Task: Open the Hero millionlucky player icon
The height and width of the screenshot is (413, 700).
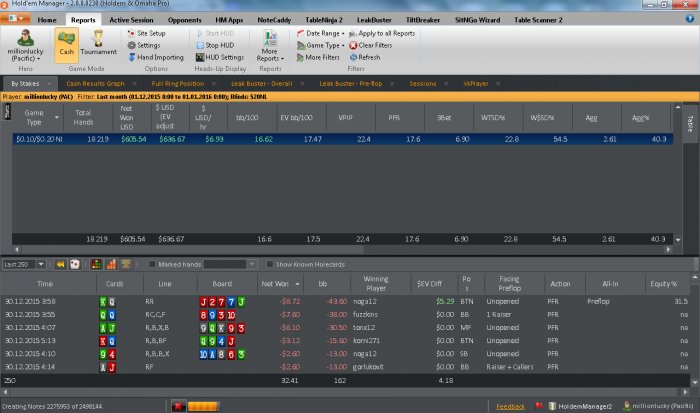Action: point(25,38)
